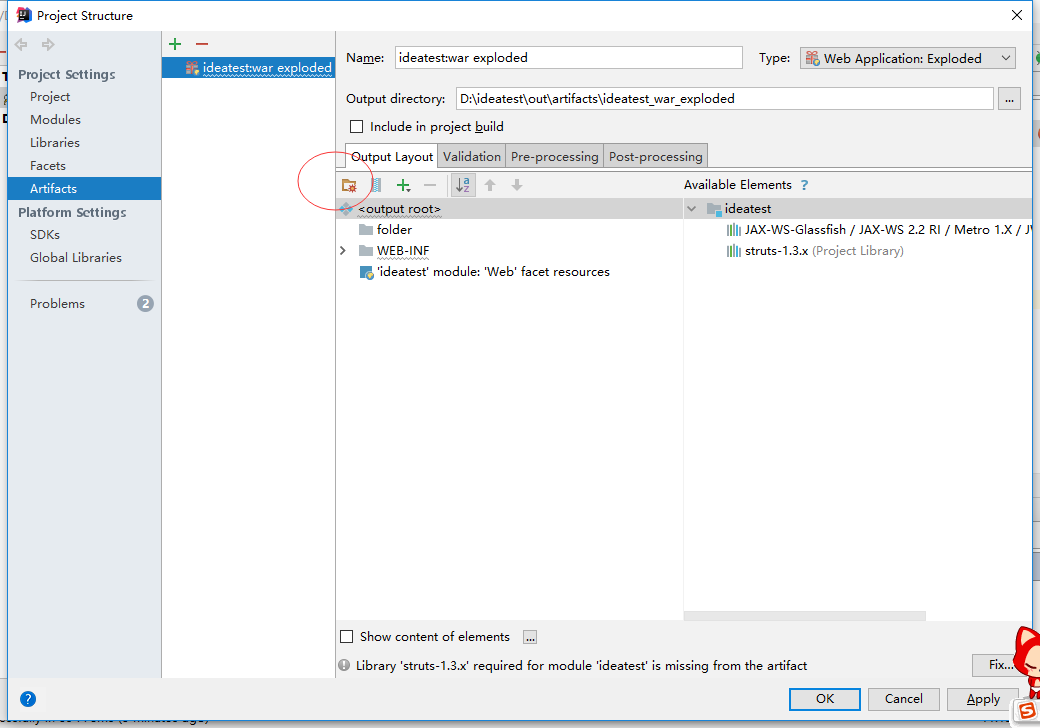The height and width of the screenshot is (728, 1040).
Task: Collapse the ideatest available elements node
Action: (x=691, y=209)
